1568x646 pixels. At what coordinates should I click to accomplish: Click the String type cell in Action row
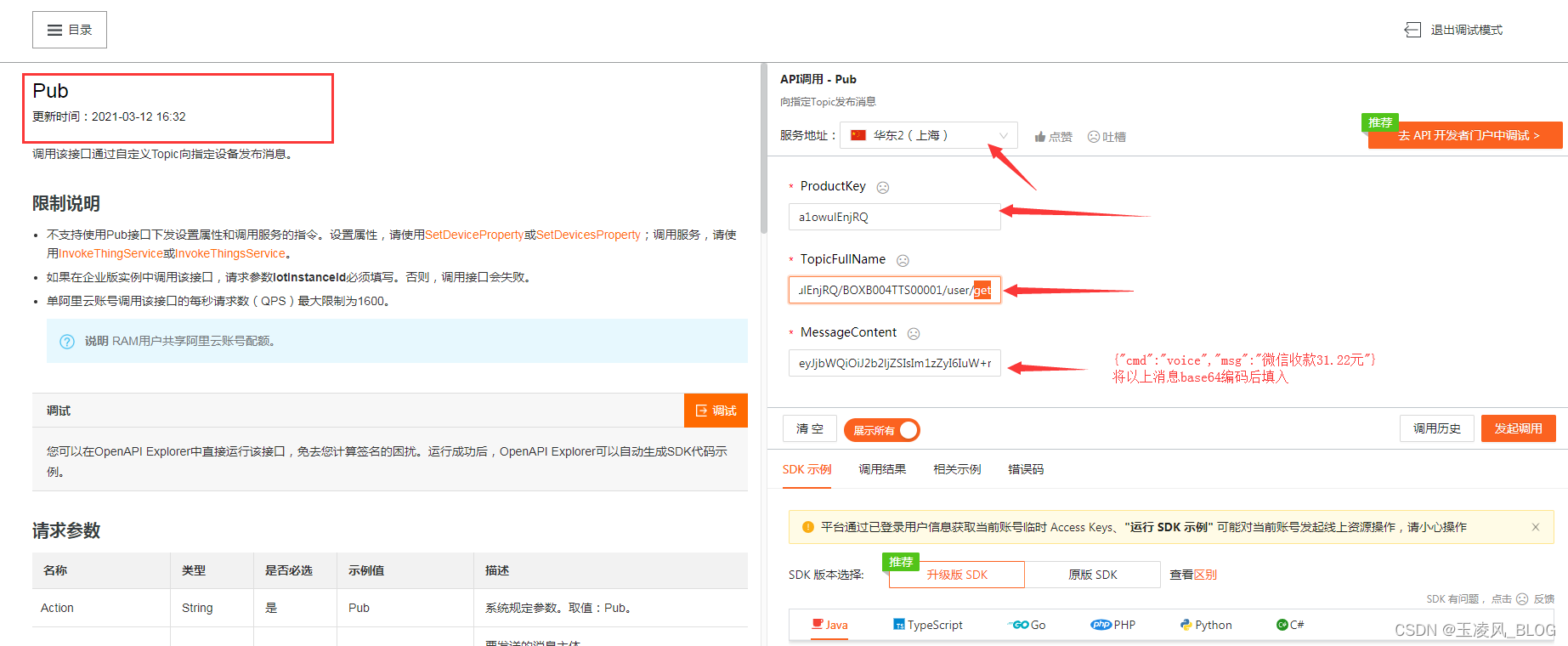coord(212,608)
